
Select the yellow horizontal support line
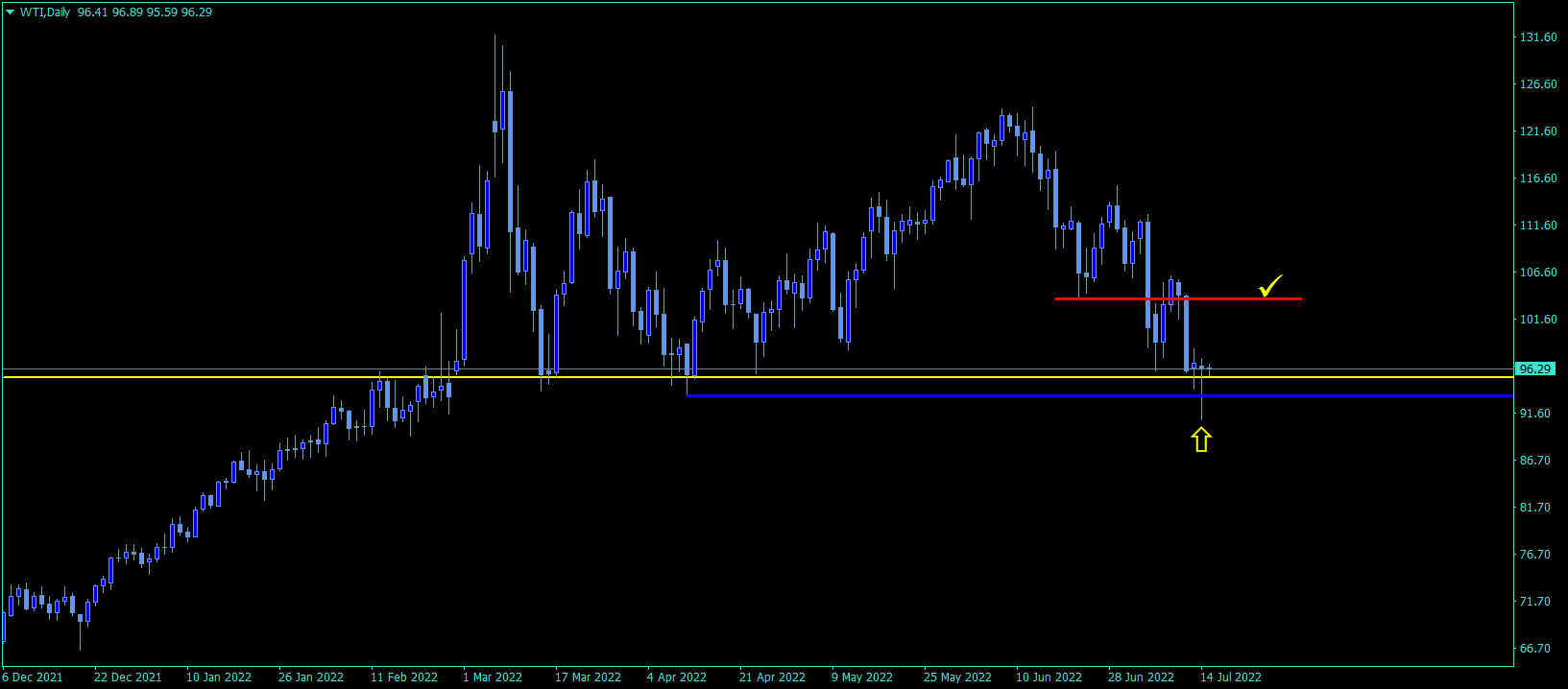coord(757,378)
